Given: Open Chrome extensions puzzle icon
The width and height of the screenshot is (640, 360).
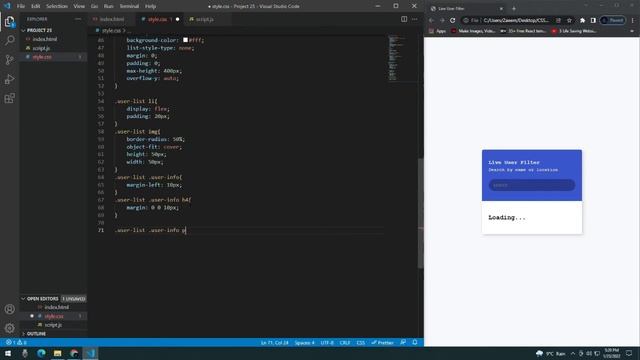Looking at the screenshot, I should (582, 20).
